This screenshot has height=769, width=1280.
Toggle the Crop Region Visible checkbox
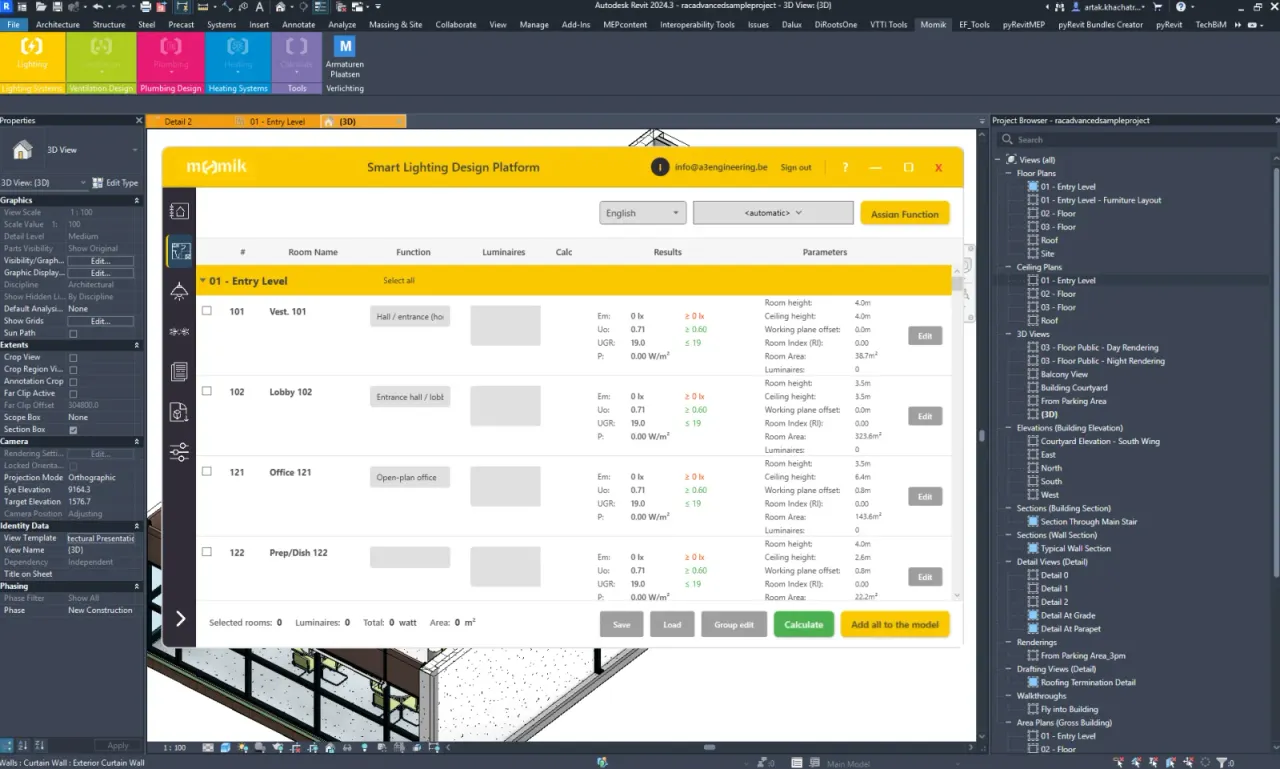click(73, 369)
